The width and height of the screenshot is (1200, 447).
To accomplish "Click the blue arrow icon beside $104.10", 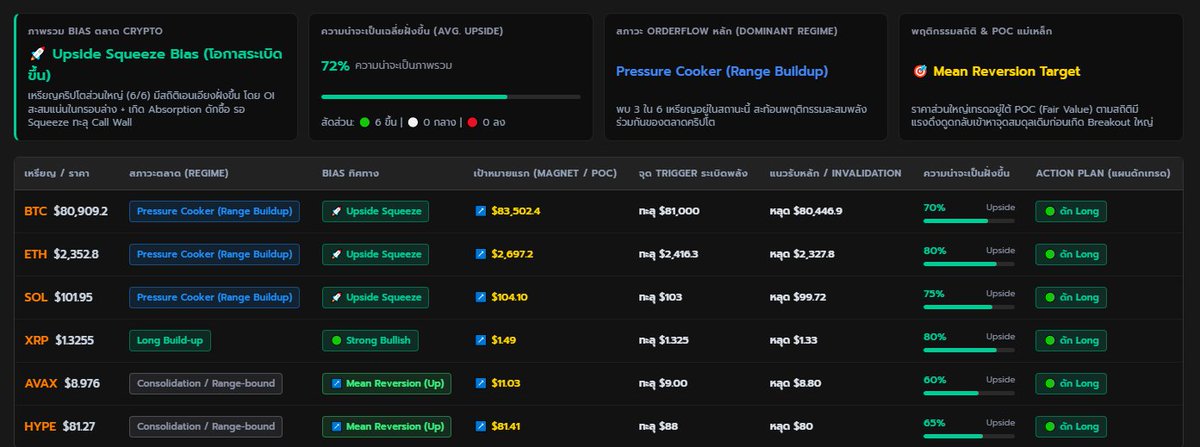I will click(x=481, y=297).
